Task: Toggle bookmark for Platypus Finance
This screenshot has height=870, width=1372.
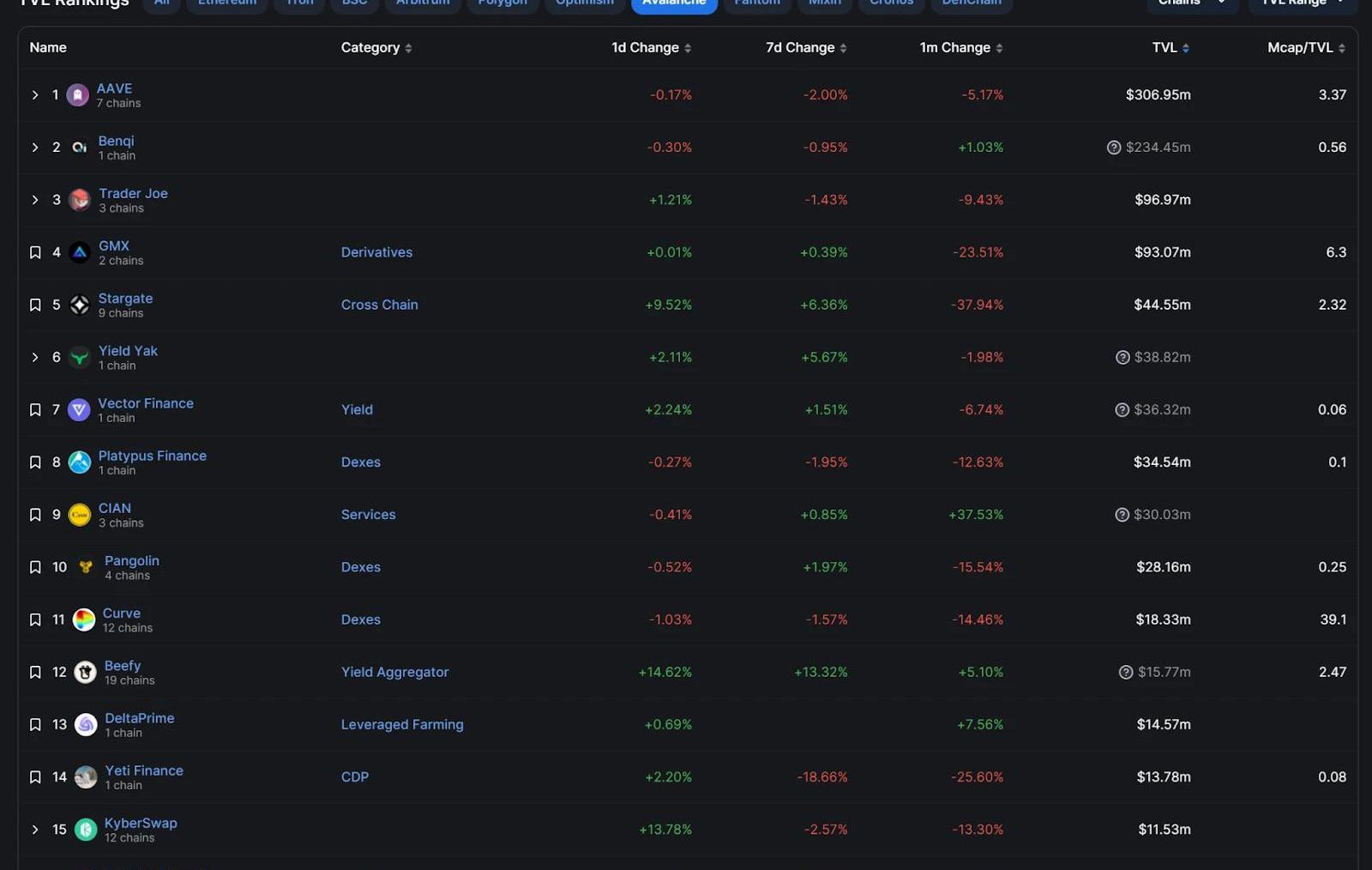Action: tap(35, 462)
